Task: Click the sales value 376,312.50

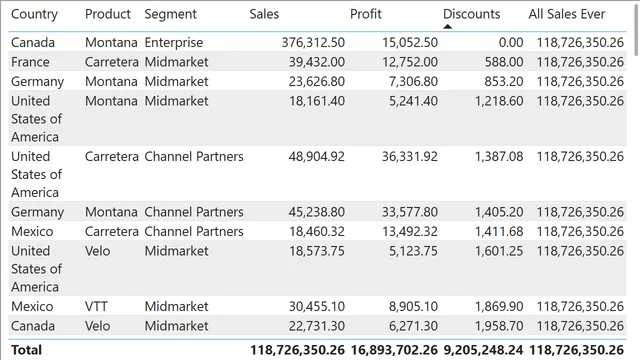Action: 313,42
